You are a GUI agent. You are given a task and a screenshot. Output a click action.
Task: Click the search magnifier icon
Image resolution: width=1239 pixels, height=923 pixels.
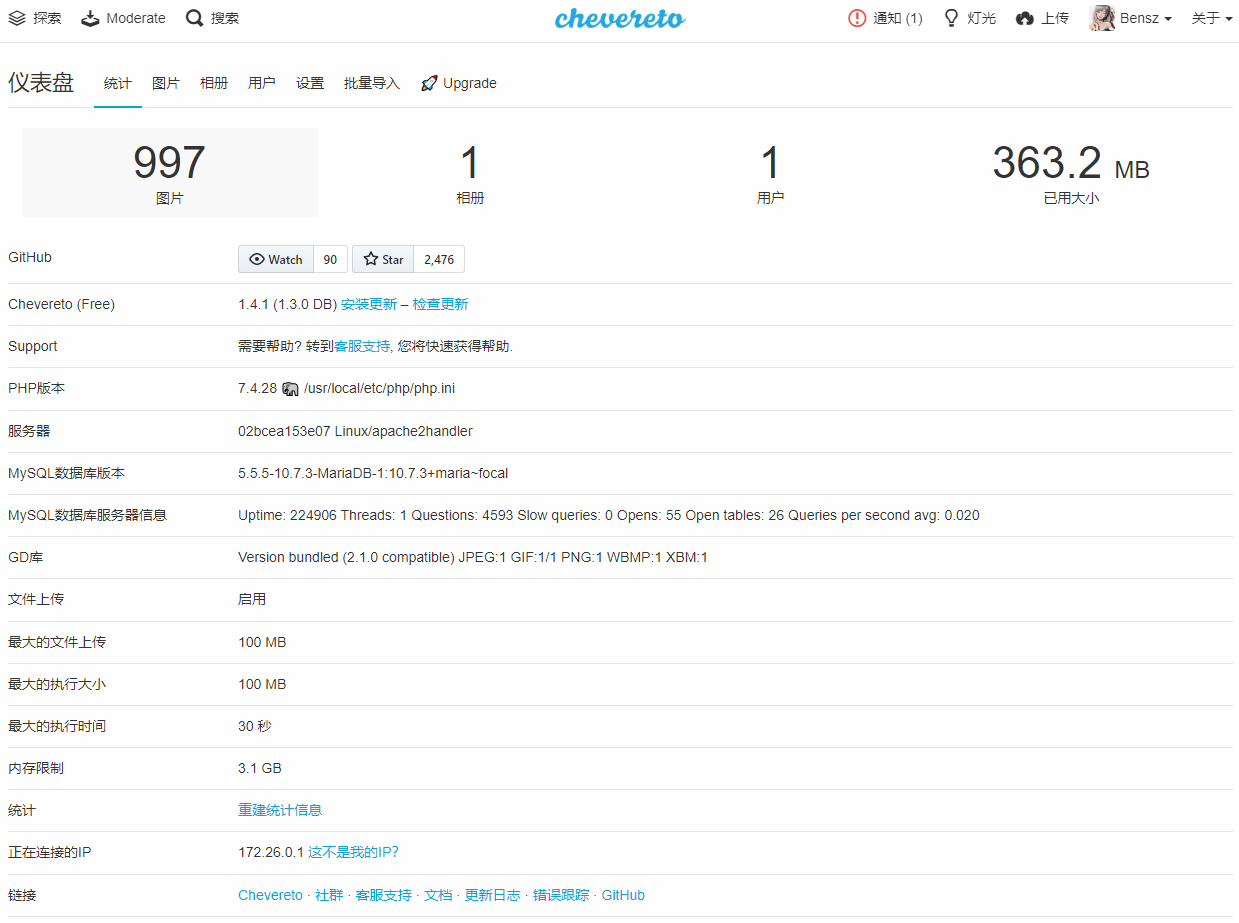[x=194, y=18]
